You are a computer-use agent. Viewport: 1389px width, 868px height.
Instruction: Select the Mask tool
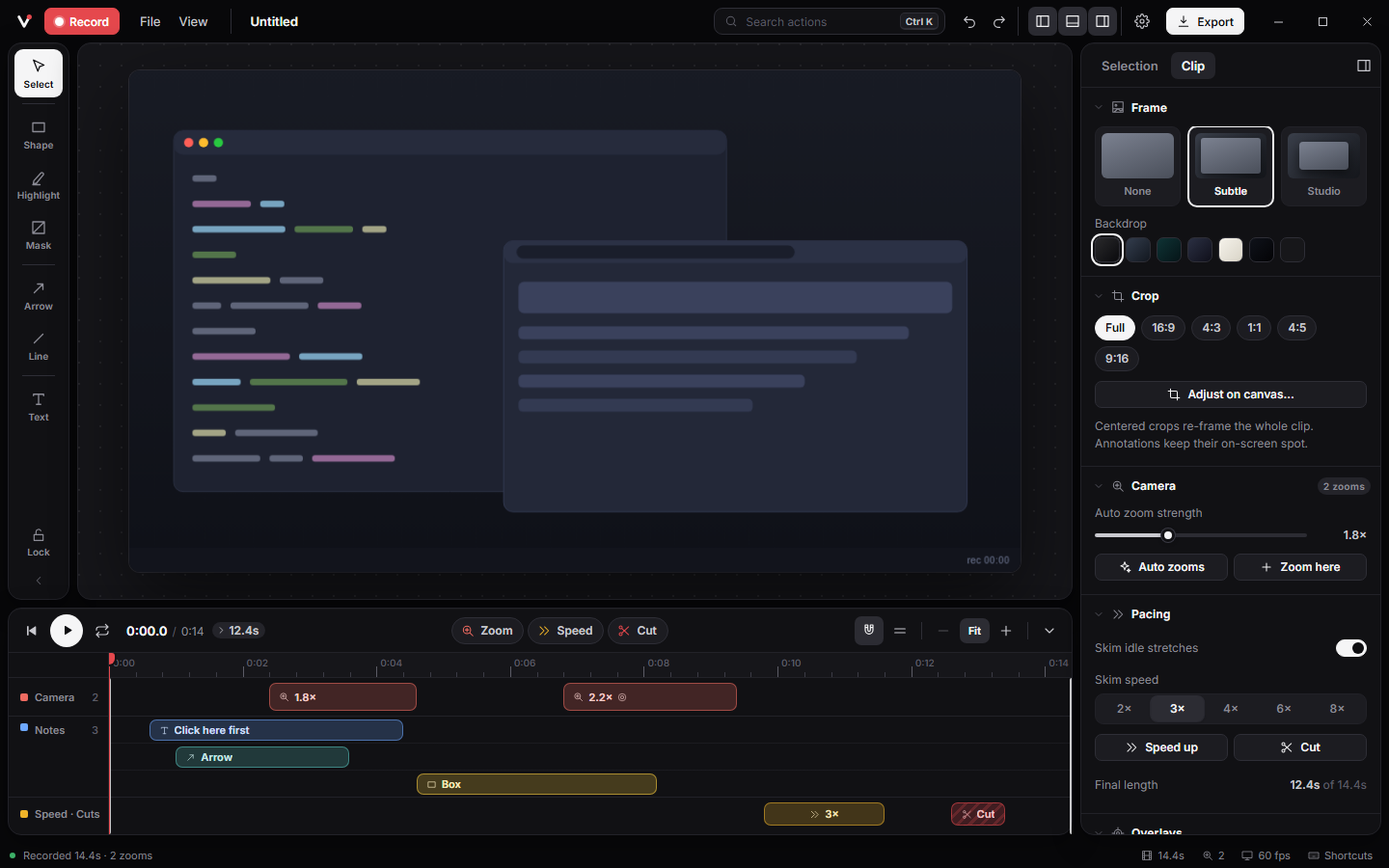pyautogui.click(x=39, y=236)
